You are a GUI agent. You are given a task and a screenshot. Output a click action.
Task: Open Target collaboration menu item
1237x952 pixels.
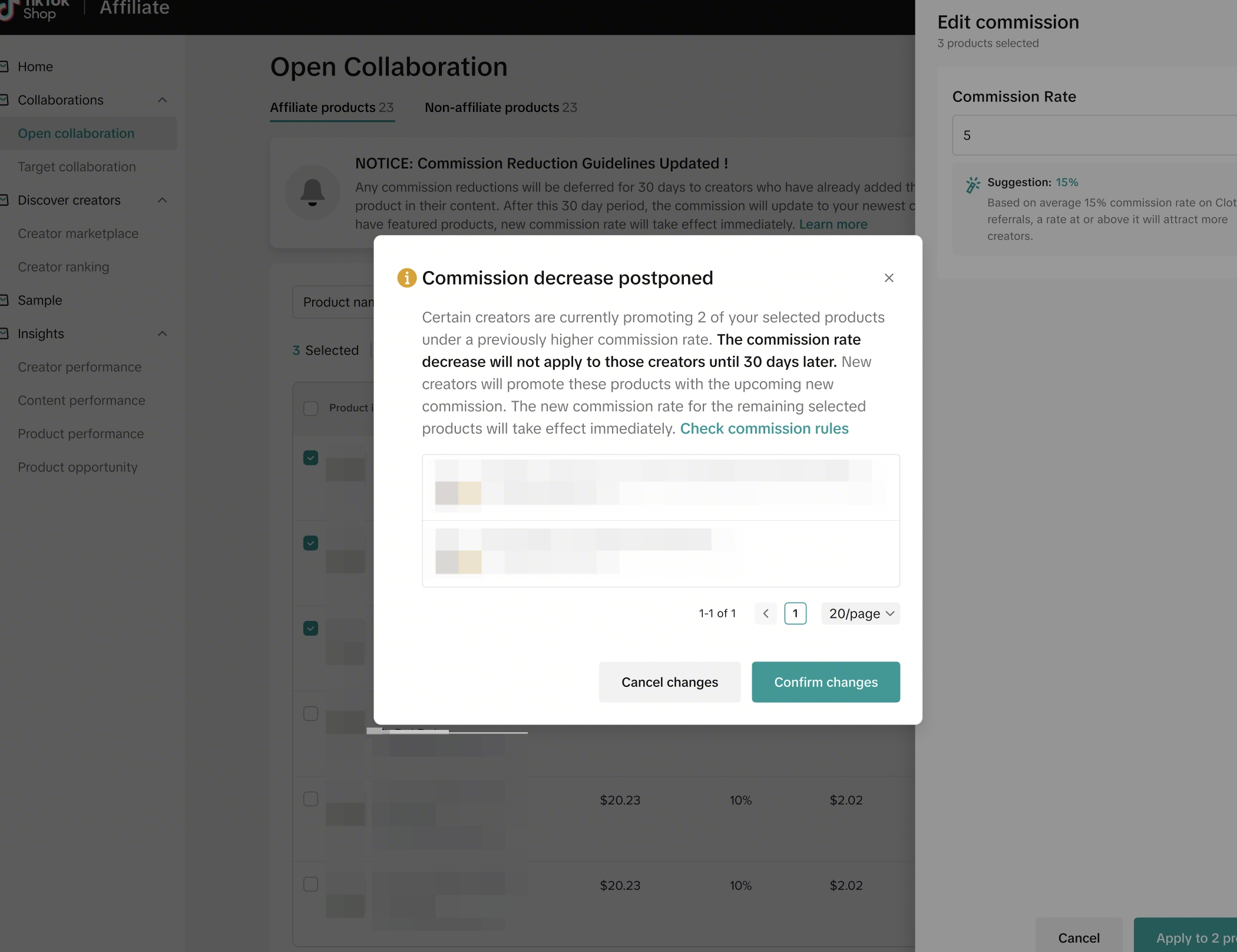click(x=77, y=167)
